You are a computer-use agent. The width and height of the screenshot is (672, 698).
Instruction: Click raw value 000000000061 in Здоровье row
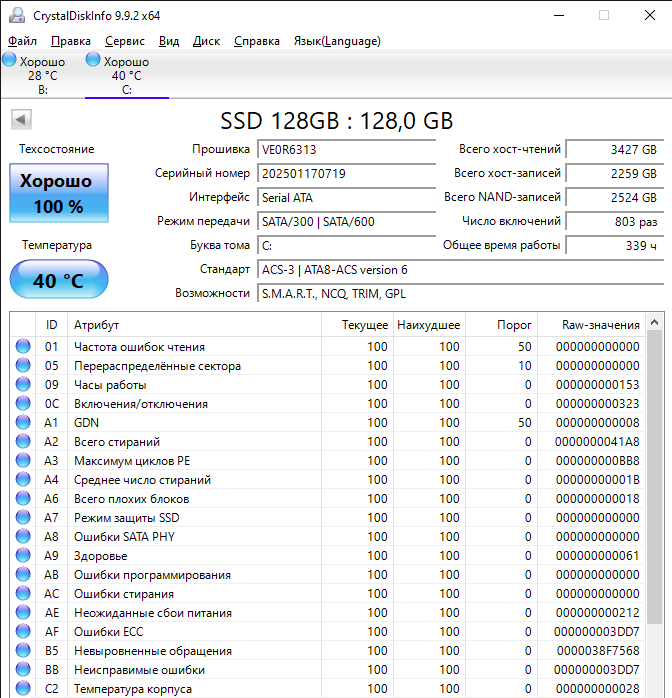point(597,556)
